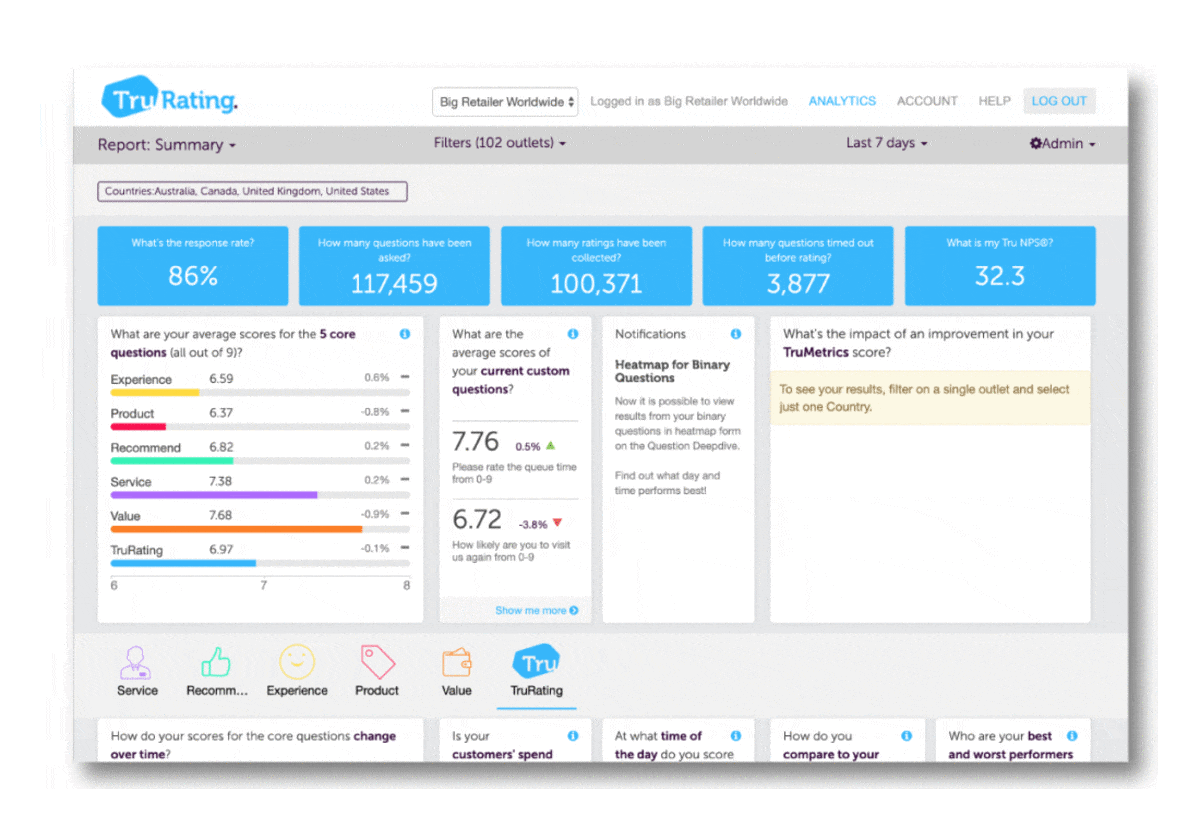Viewport: 1200px width, 828px height.
Task: Switch to the Product tab label
Action: tap(377, 691)
